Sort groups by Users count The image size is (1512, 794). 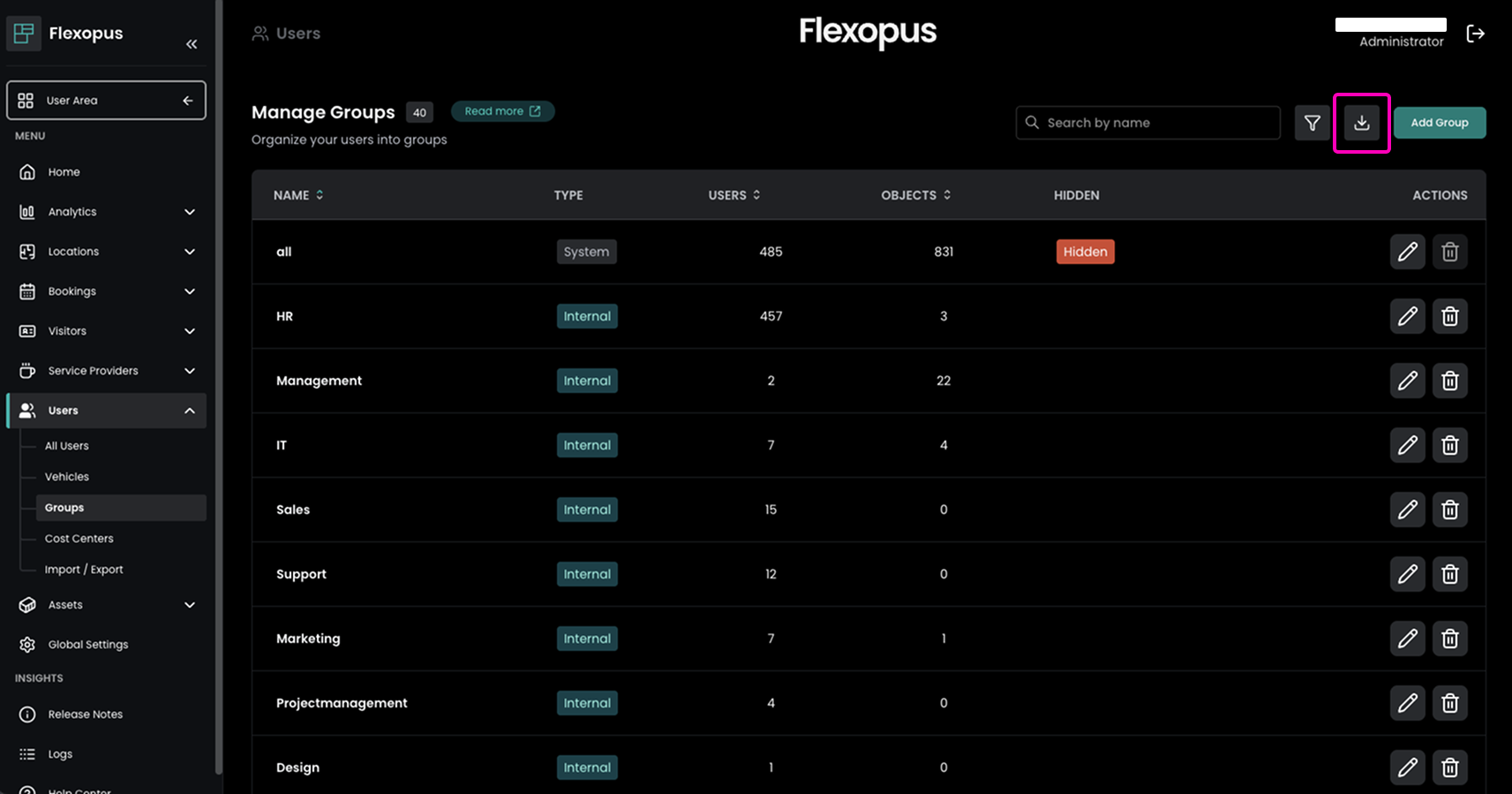pyautogui.click(x=733, y=195)
